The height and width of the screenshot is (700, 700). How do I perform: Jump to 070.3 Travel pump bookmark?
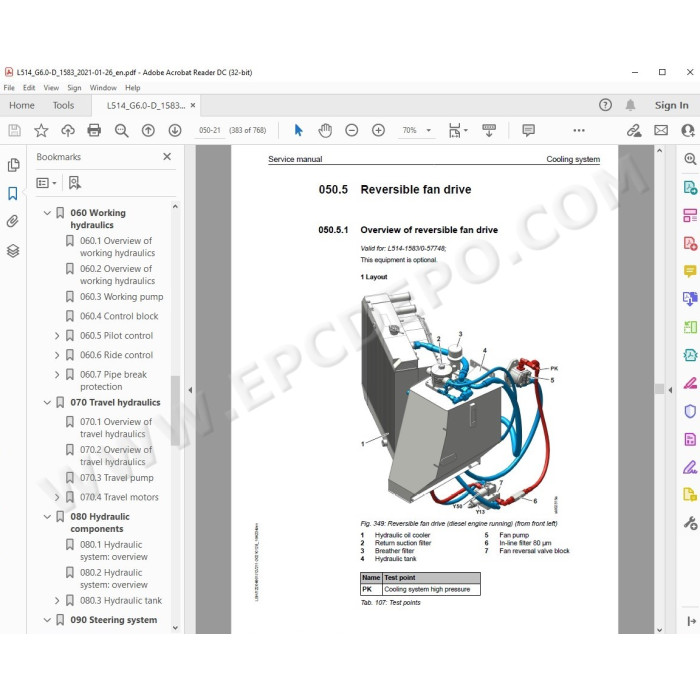(x=117, y=478)
